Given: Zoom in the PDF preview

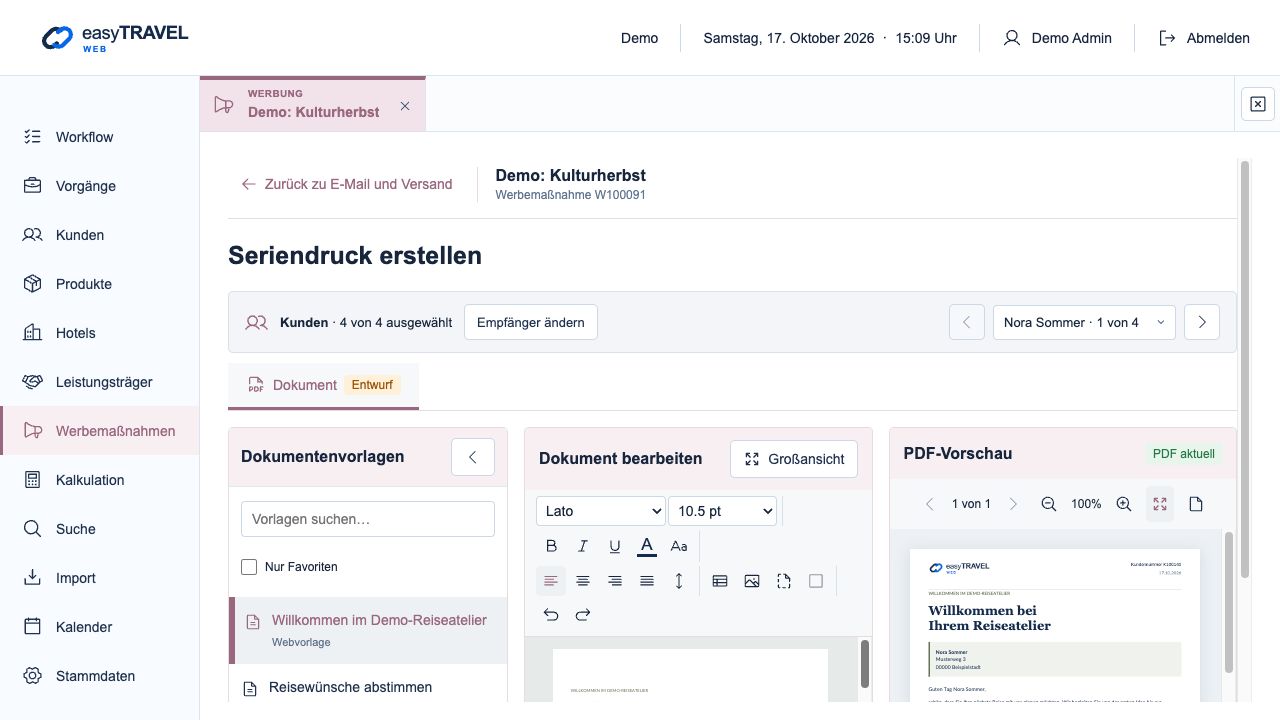Looking at the screenshot, I should (x=1124, y=504).
